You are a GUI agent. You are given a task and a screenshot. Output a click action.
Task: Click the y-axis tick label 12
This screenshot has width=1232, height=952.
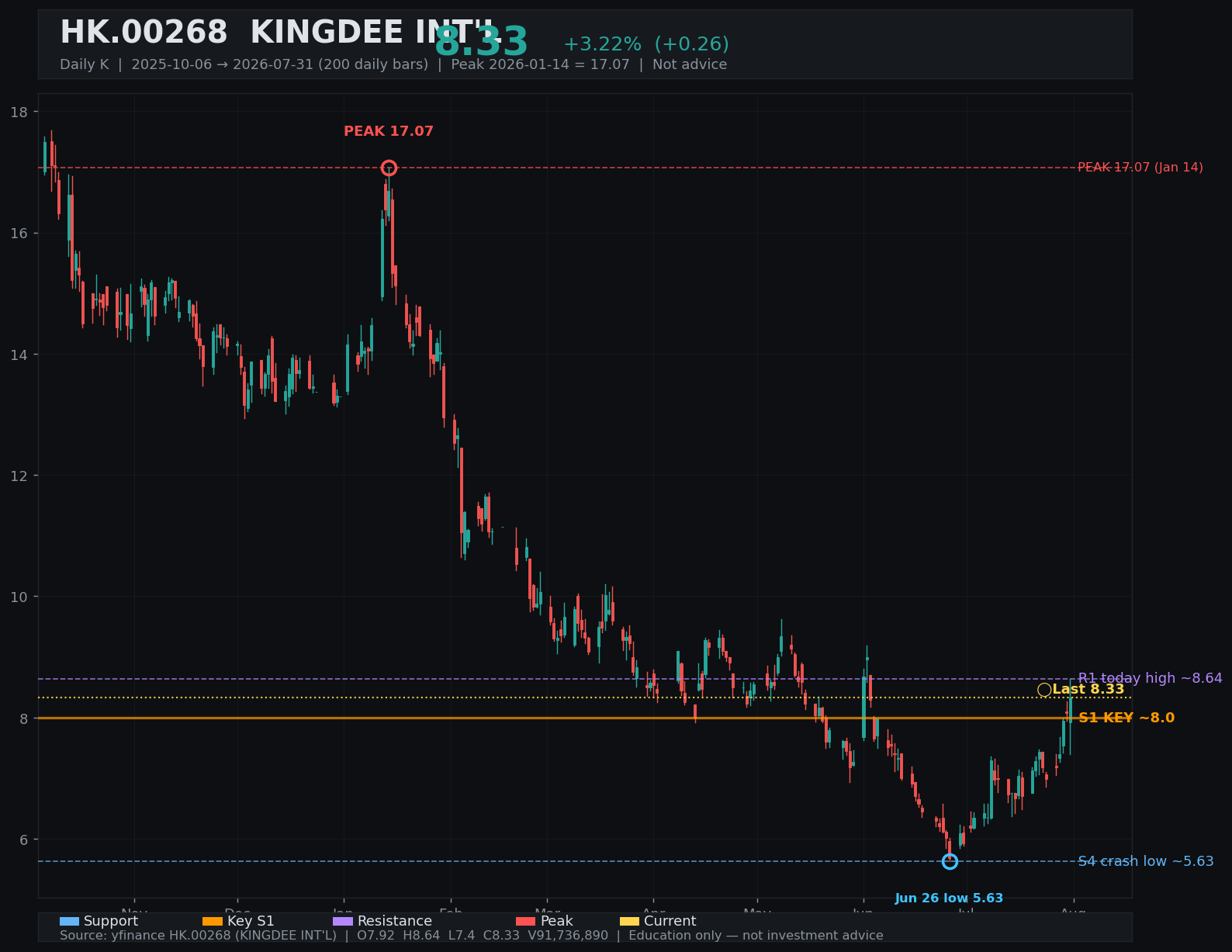[x=19, y=476]
